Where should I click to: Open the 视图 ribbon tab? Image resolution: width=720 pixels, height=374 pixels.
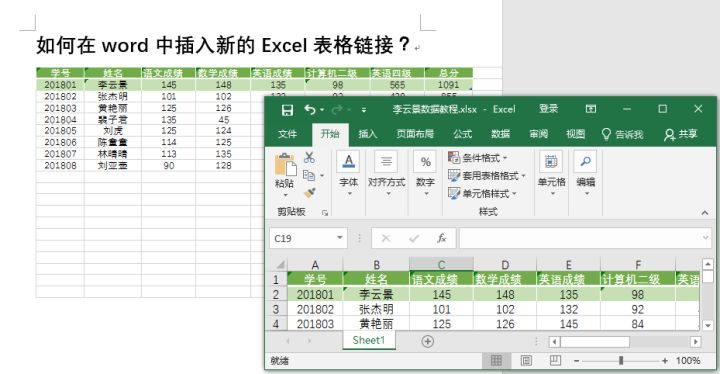click(575, 134)
